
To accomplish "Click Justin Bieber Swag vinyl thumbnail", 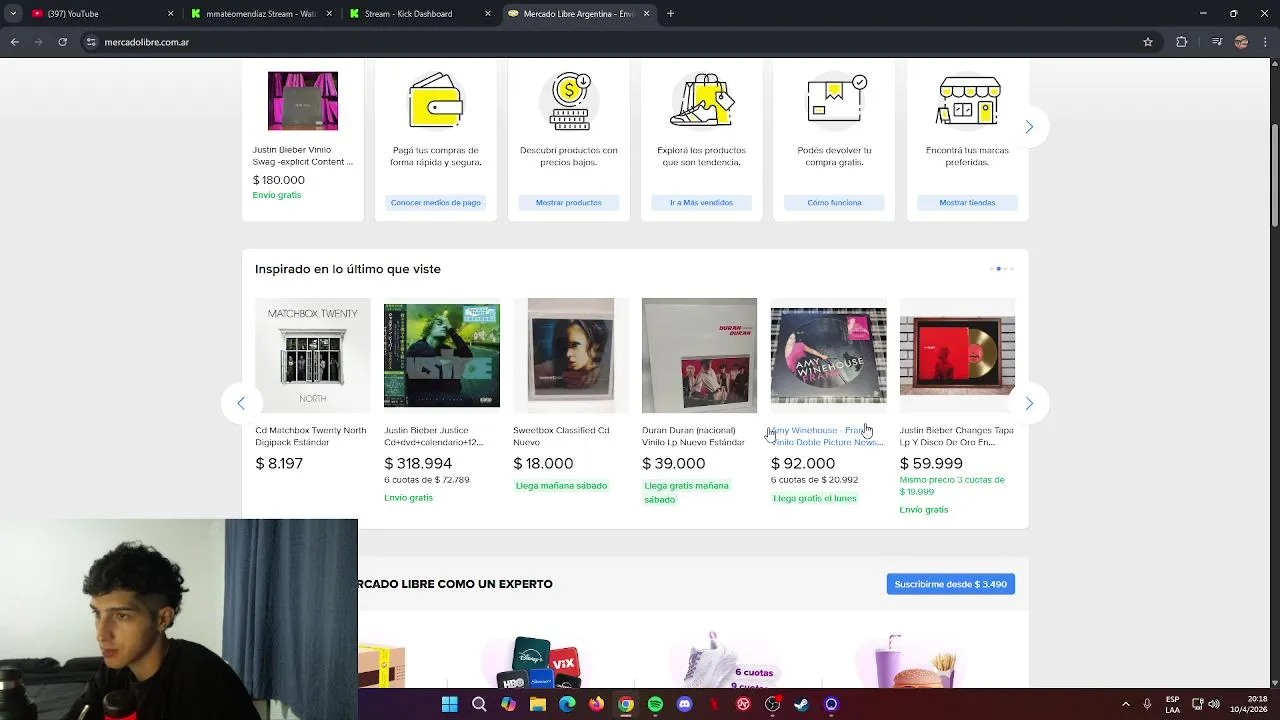I will point(303,101).
